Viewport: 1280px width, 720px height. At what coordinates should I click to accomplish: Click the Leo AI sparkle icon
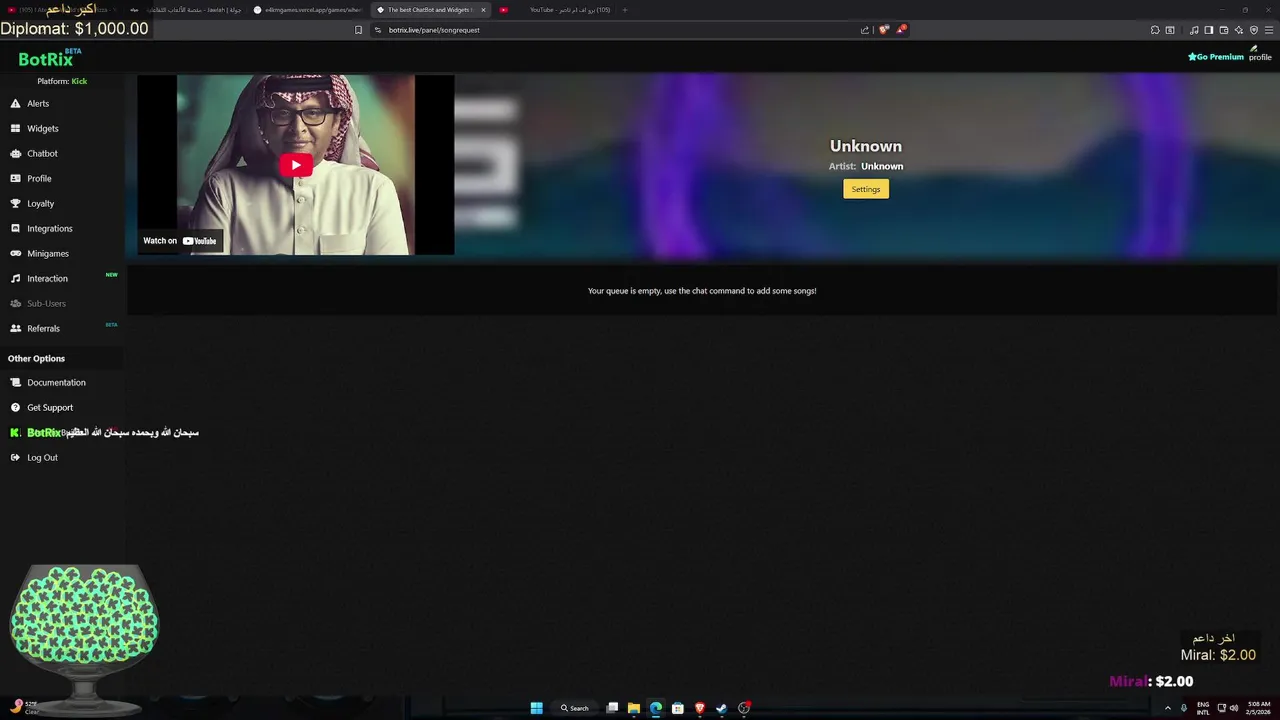coord(1238,30)
